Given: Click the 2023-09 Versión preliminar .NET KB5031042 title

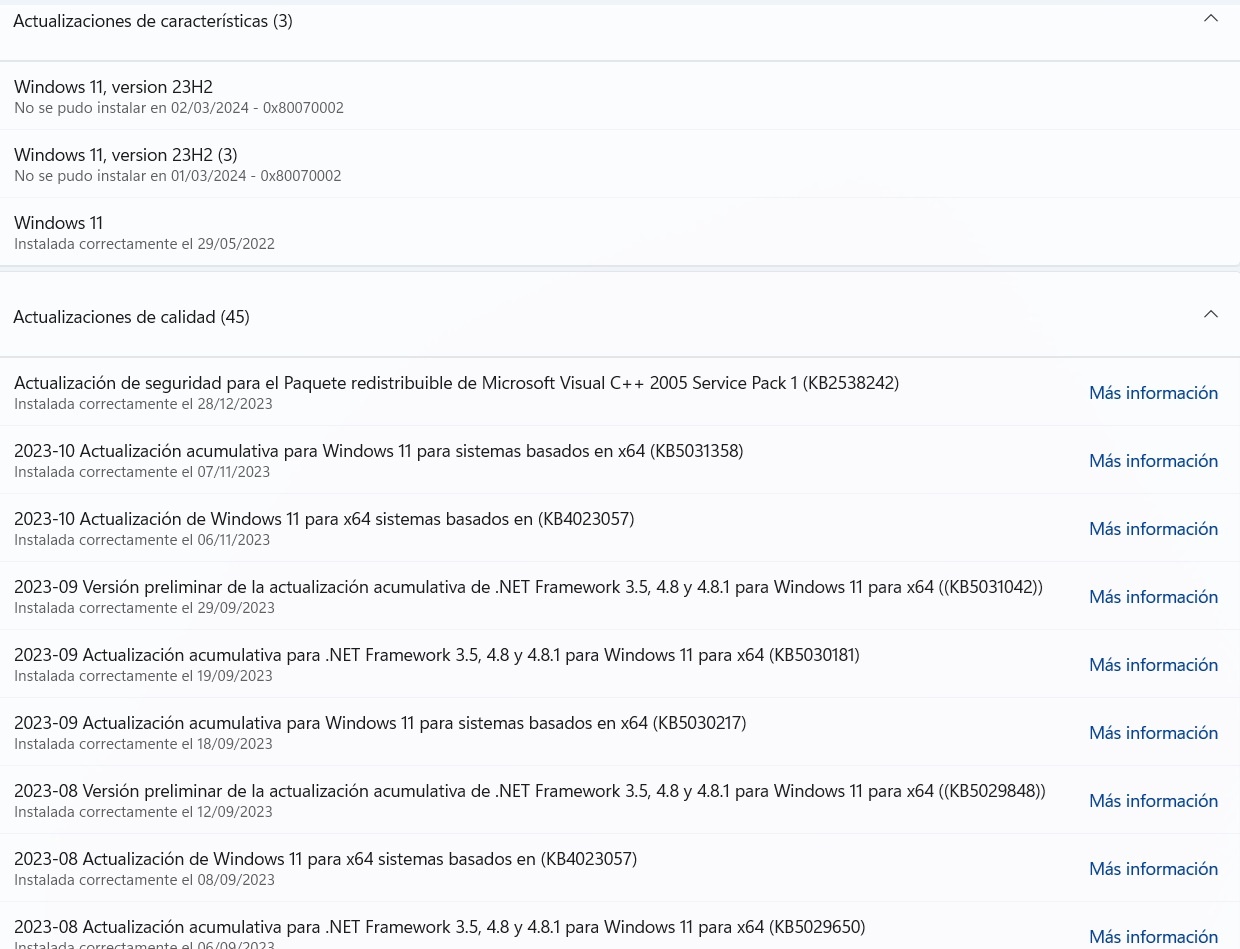Looking at the screenshot, I should 528,587.
